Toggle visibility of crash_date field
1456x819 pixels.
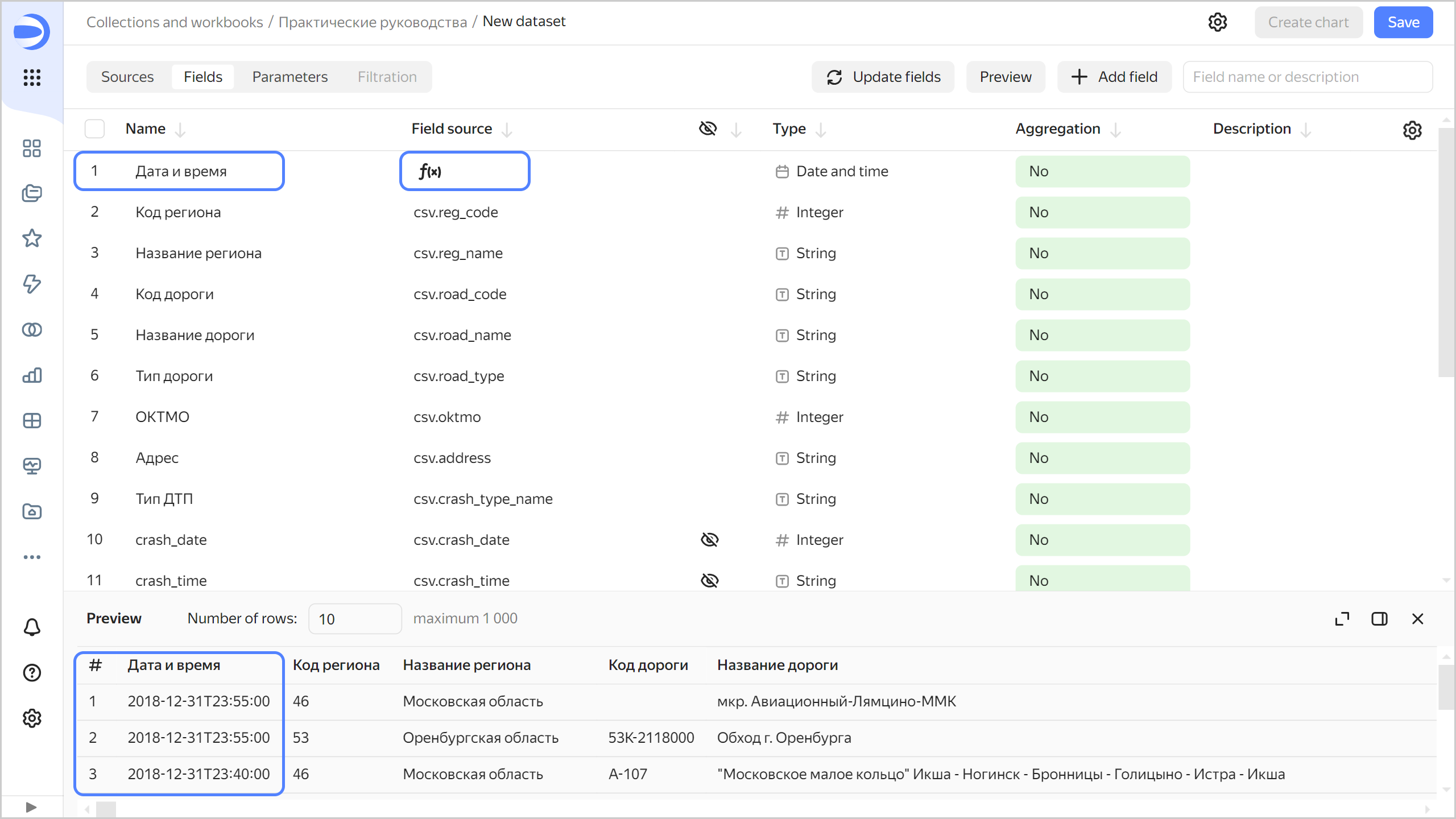coord(709,540)
